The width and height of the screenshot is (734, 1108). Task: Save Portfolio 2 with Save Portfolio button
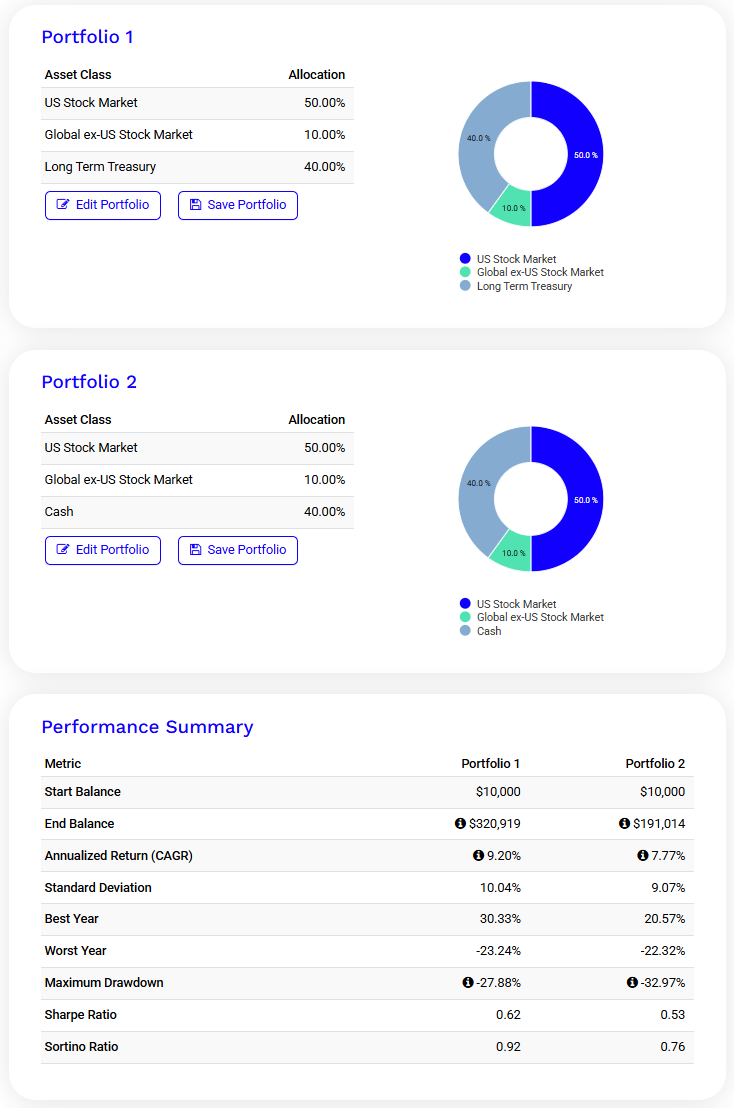(x=238, y=550)
